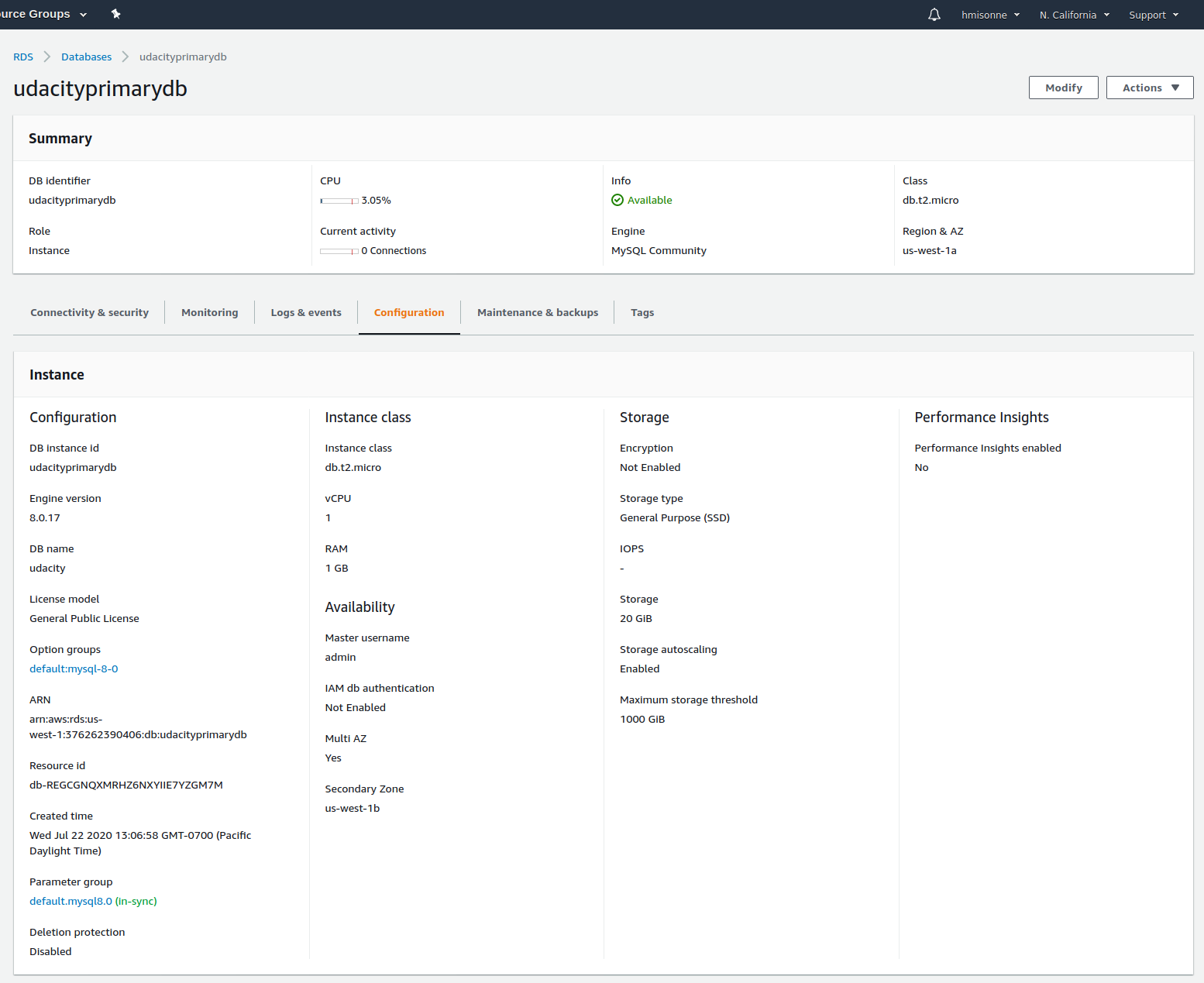Click the pin shortcut icon in top bar
Screen dimensions: 1204x983
115,14
